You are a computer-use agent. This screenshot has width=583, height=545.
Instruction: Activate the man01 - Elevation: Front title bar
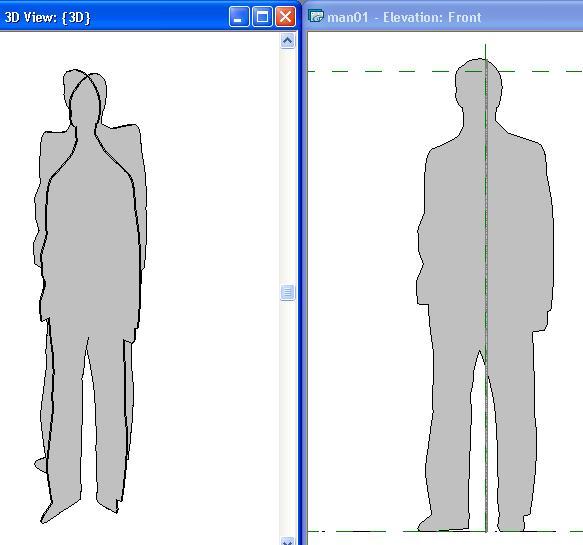pos(443,17)
